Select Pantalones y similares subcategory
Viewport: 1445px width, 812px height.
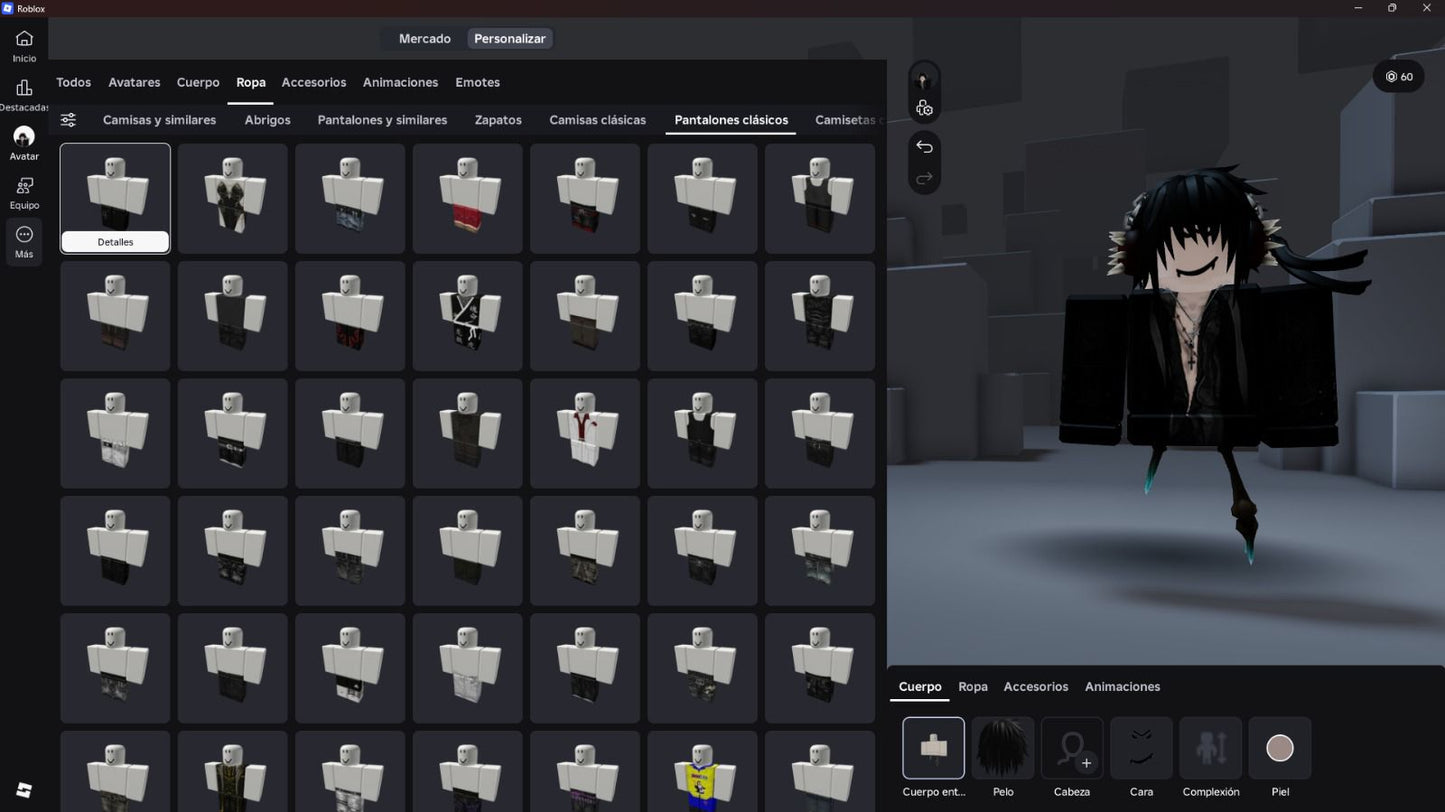[x=382, y=120]
